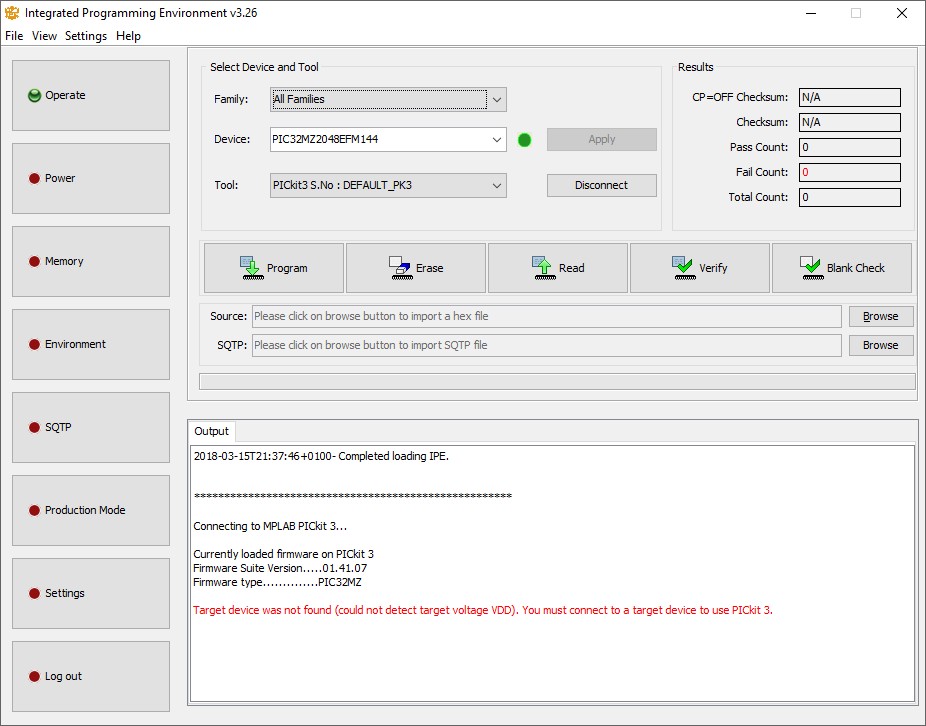The width and height of the screenshot is (926, 726).
Task: Click the green Operate indicator light
Action: coord(35,96)
